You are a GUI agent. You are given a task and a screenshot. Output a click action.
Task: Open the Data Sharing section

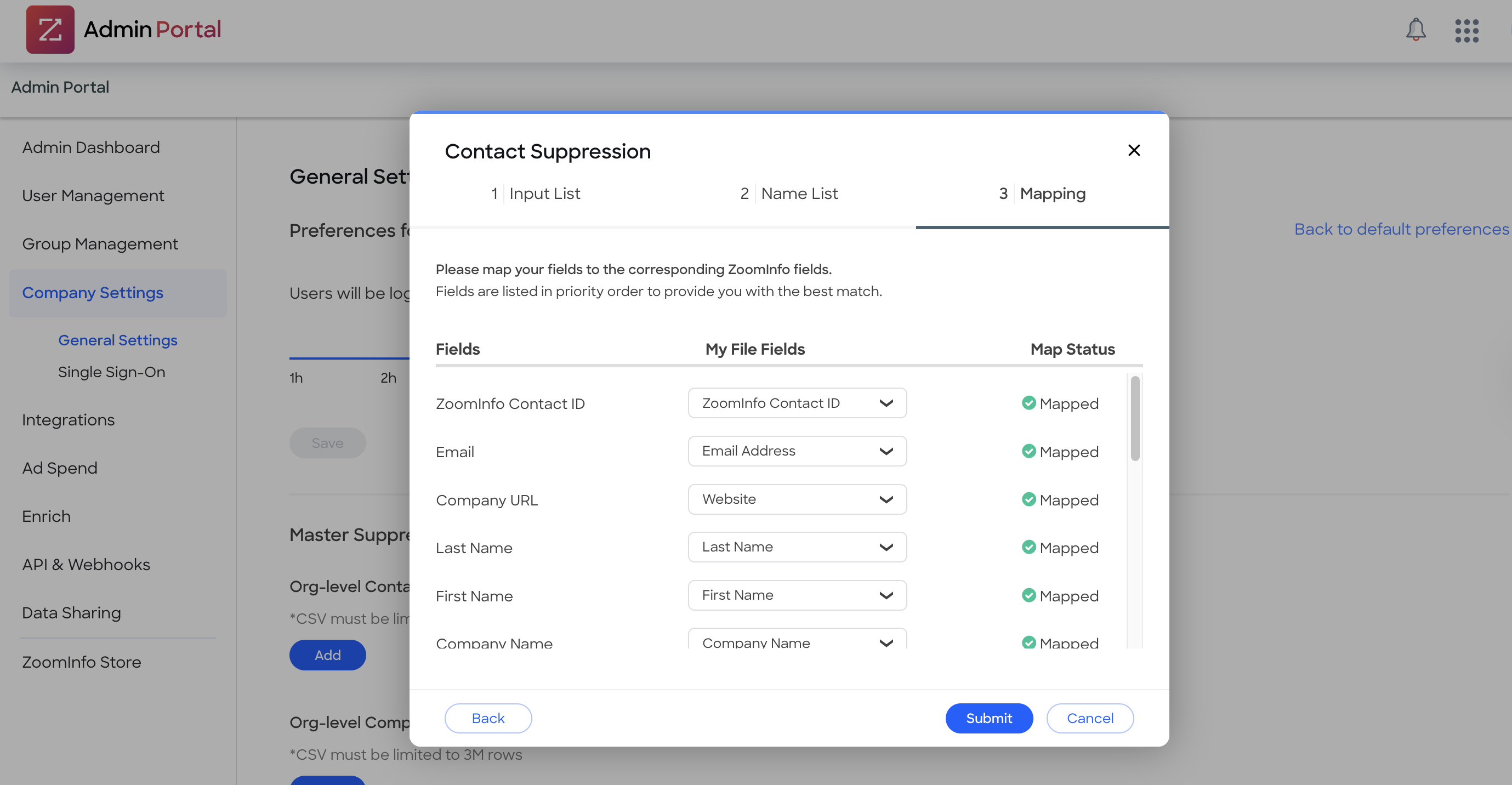72,612
